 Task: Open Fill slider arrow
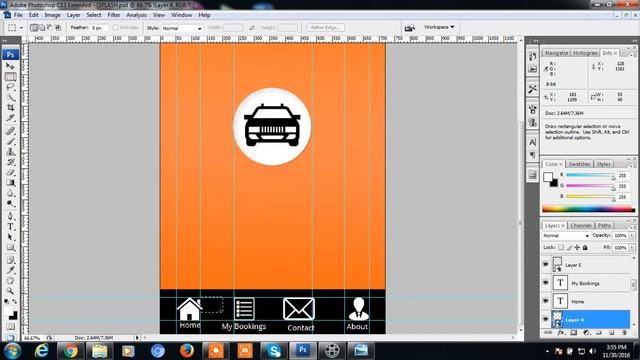[631, 247]
